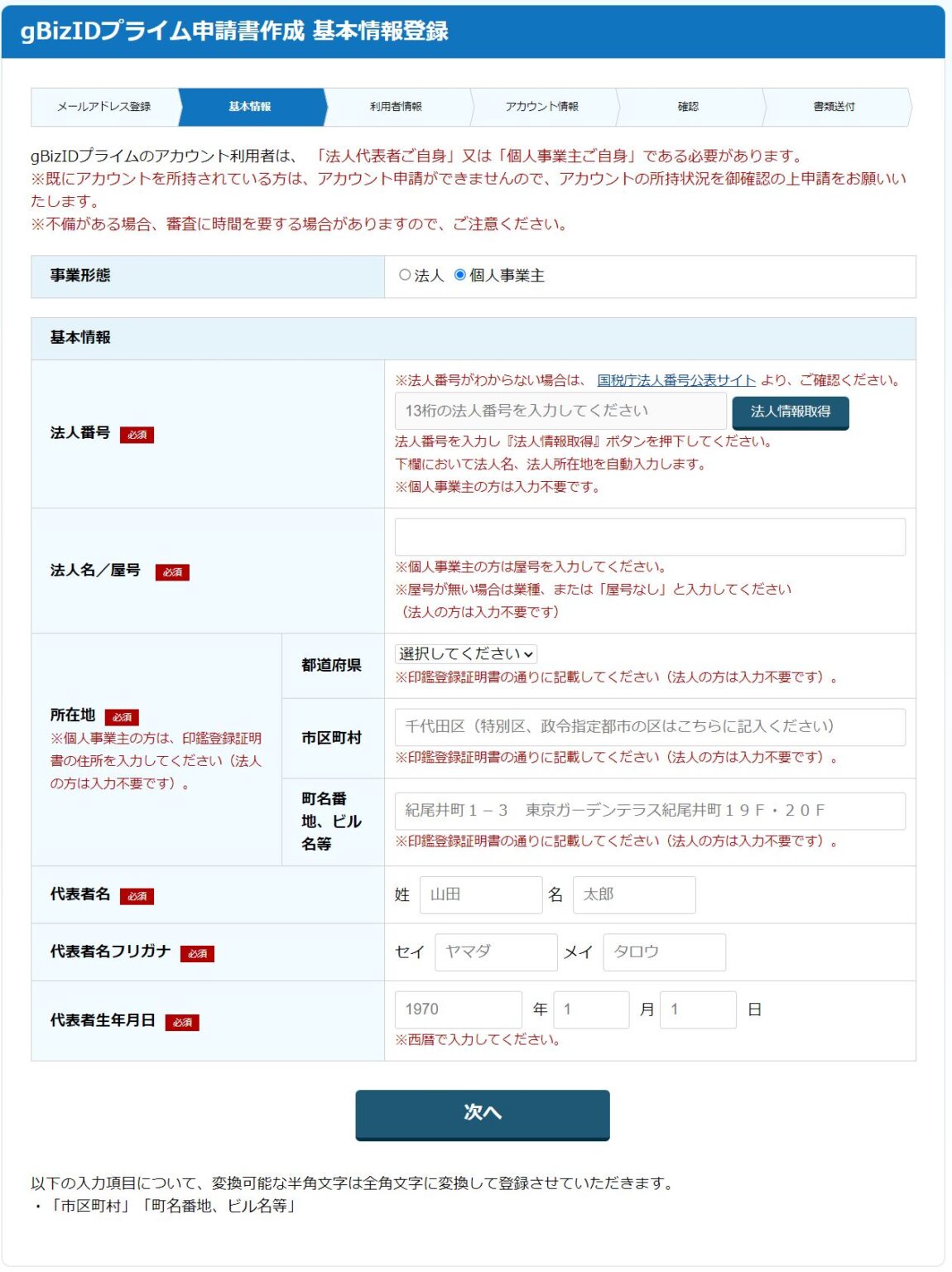
Task: Click the 13-digit 法人番号 input field
Action: pyautogui.click(x=560, y=411)
